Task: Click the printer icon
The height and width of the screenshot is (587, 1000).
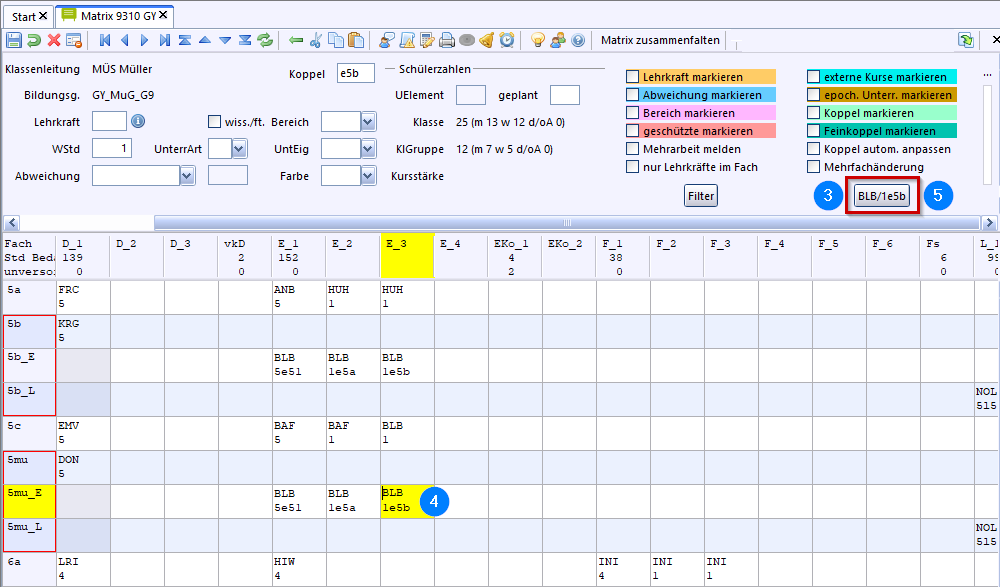Action: (x=447, y=40)
